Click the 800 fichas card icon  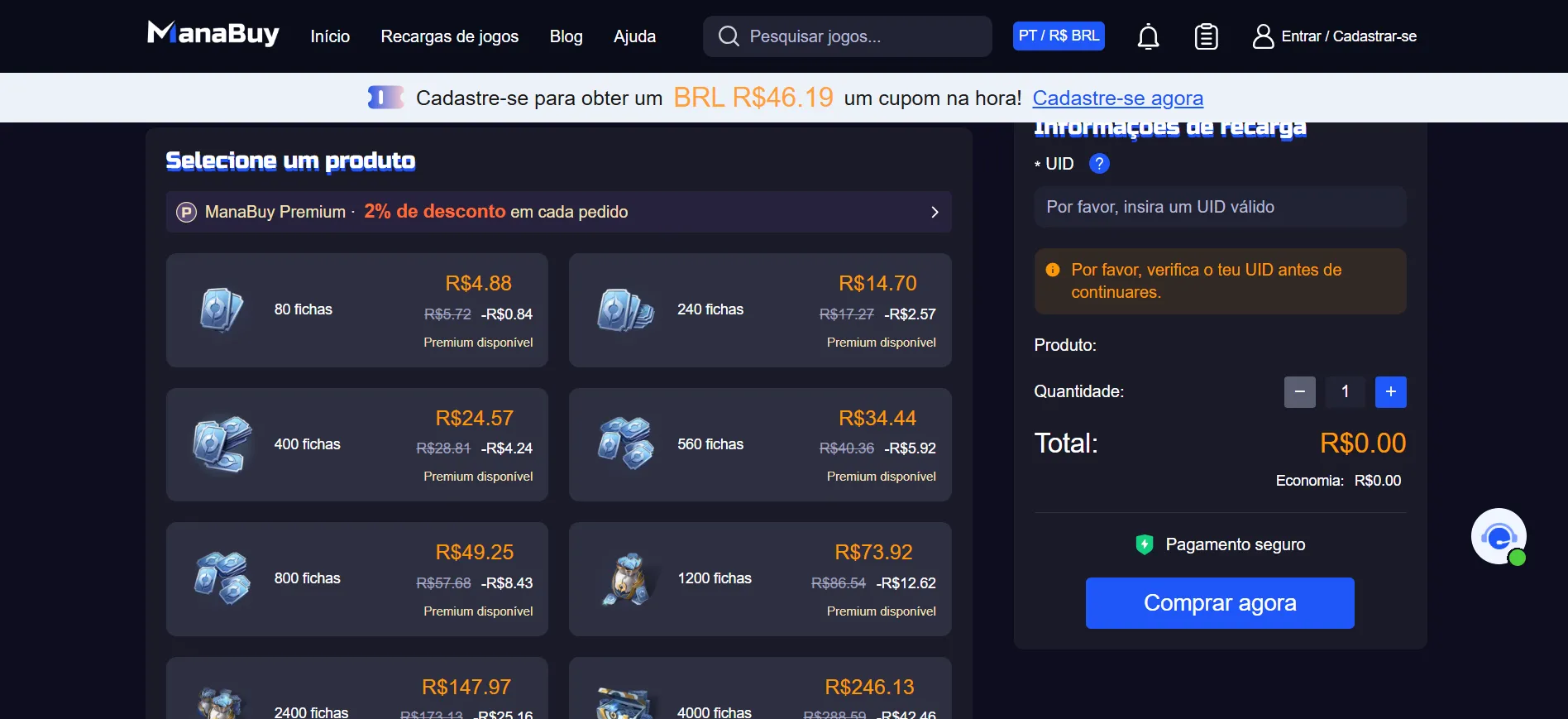click(x=222, y=578)
